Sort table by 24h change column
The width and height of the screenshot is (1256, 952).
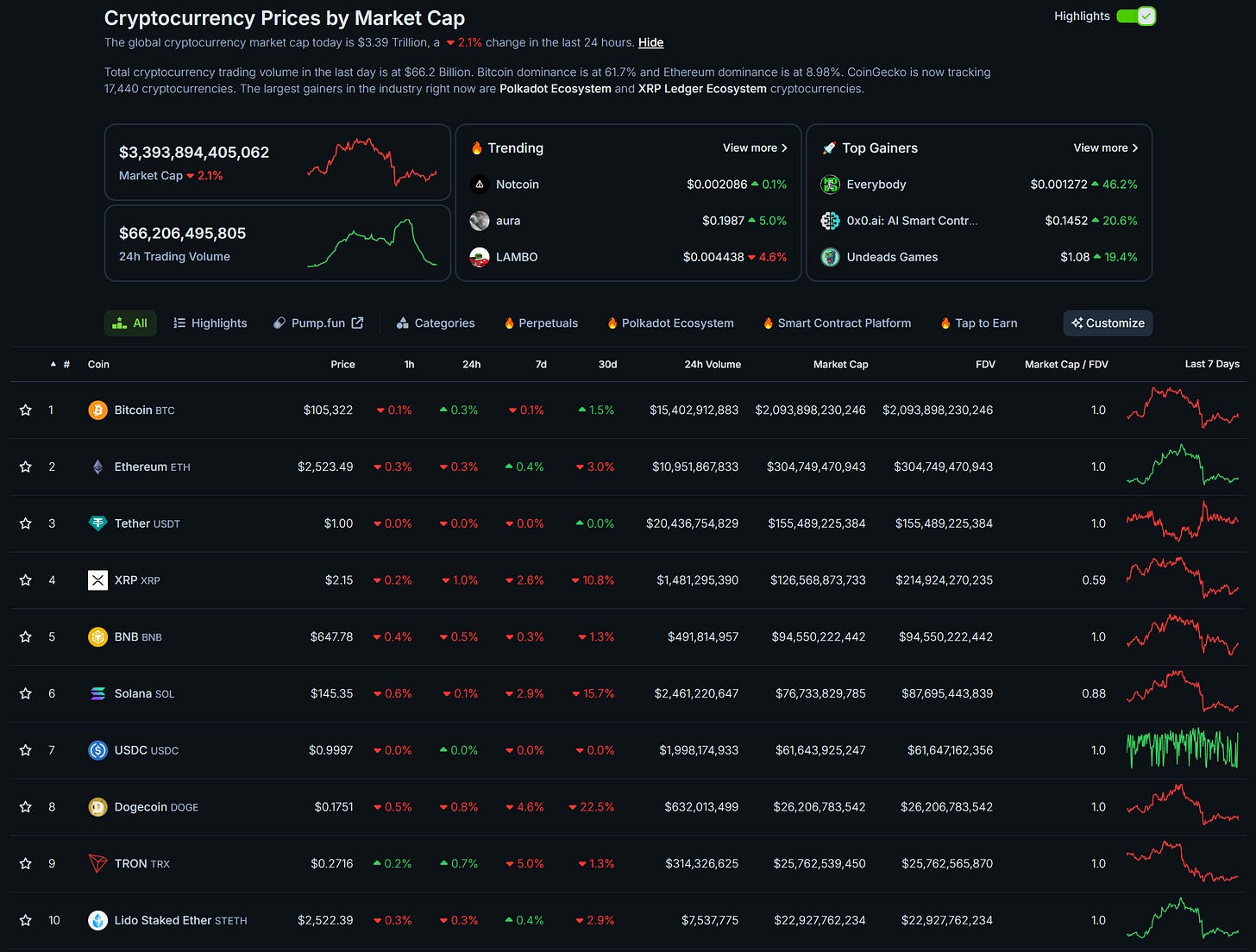tap(471, 365)
